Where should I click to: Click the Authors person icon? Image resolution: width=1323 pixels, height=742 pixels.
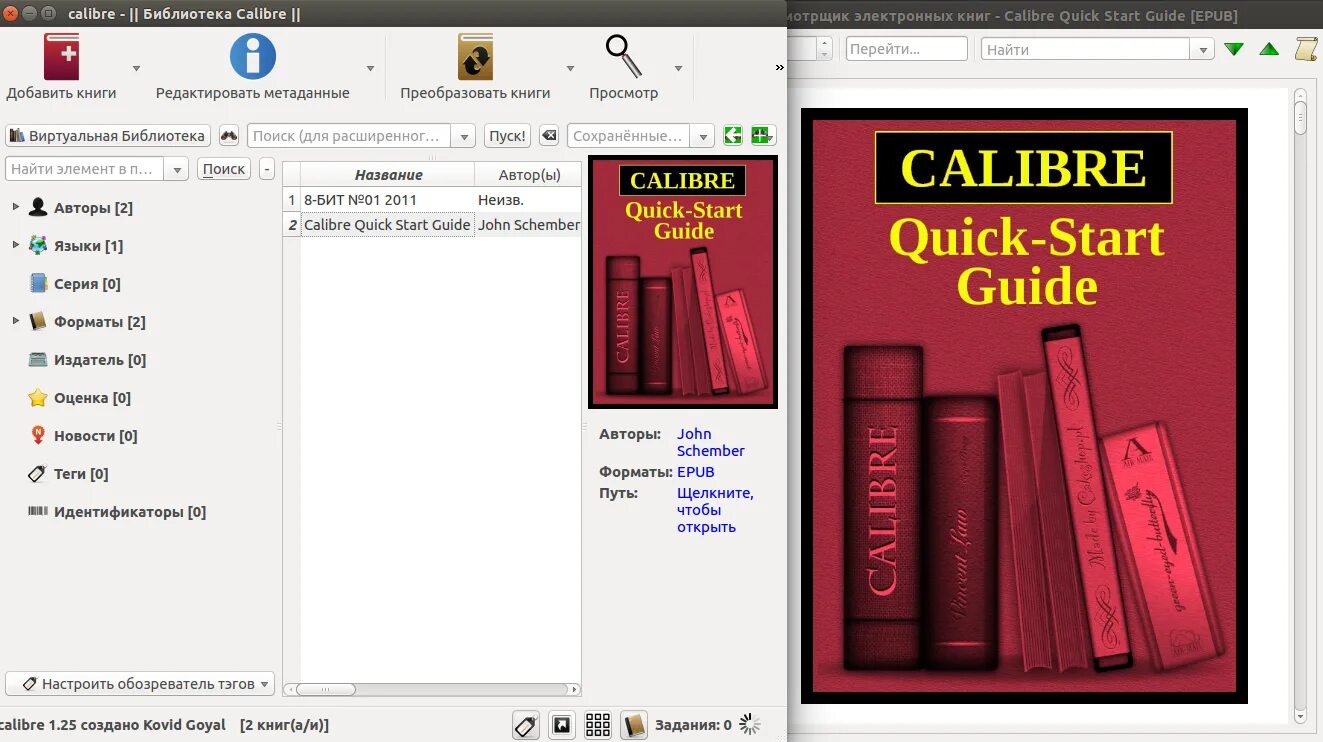click(x=38, y=207)
